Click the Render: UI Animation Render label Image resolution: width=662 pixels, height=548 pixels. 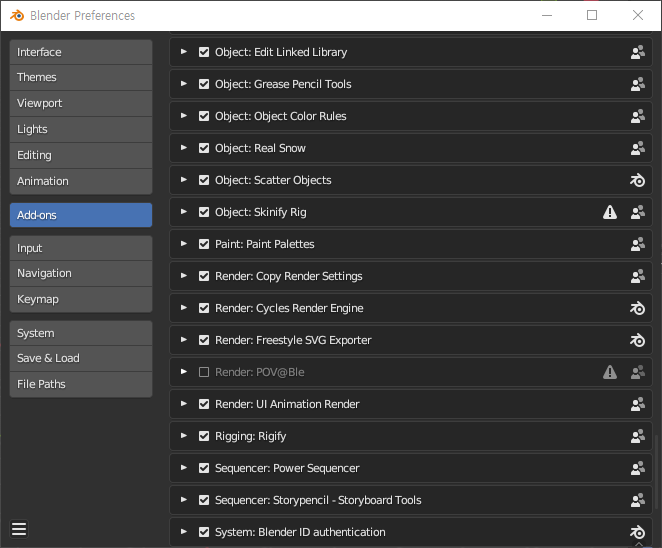click(x=287, y=404)
